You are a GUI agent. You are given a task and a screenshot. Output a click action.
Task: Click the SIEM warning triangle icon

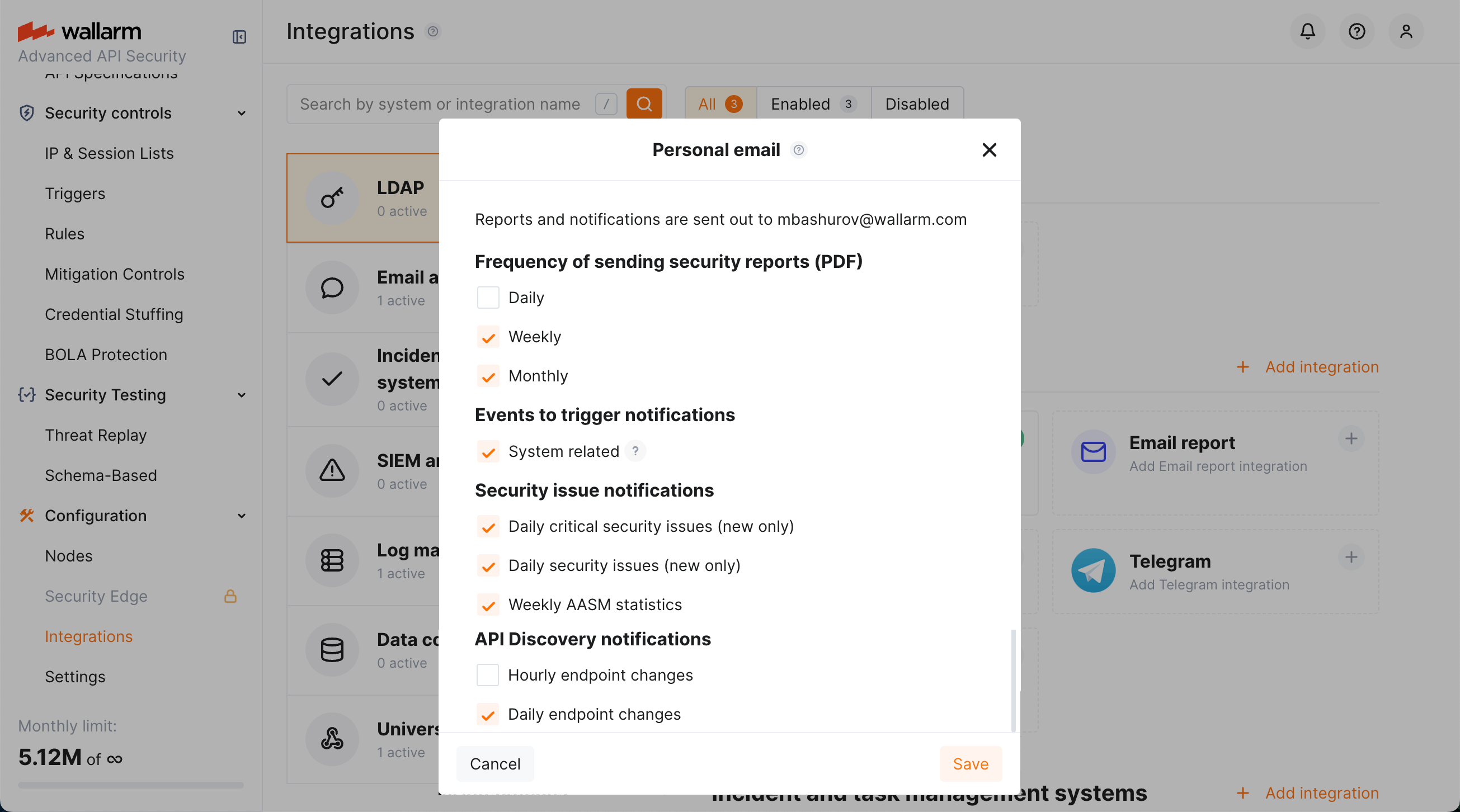tap(332, 470)
